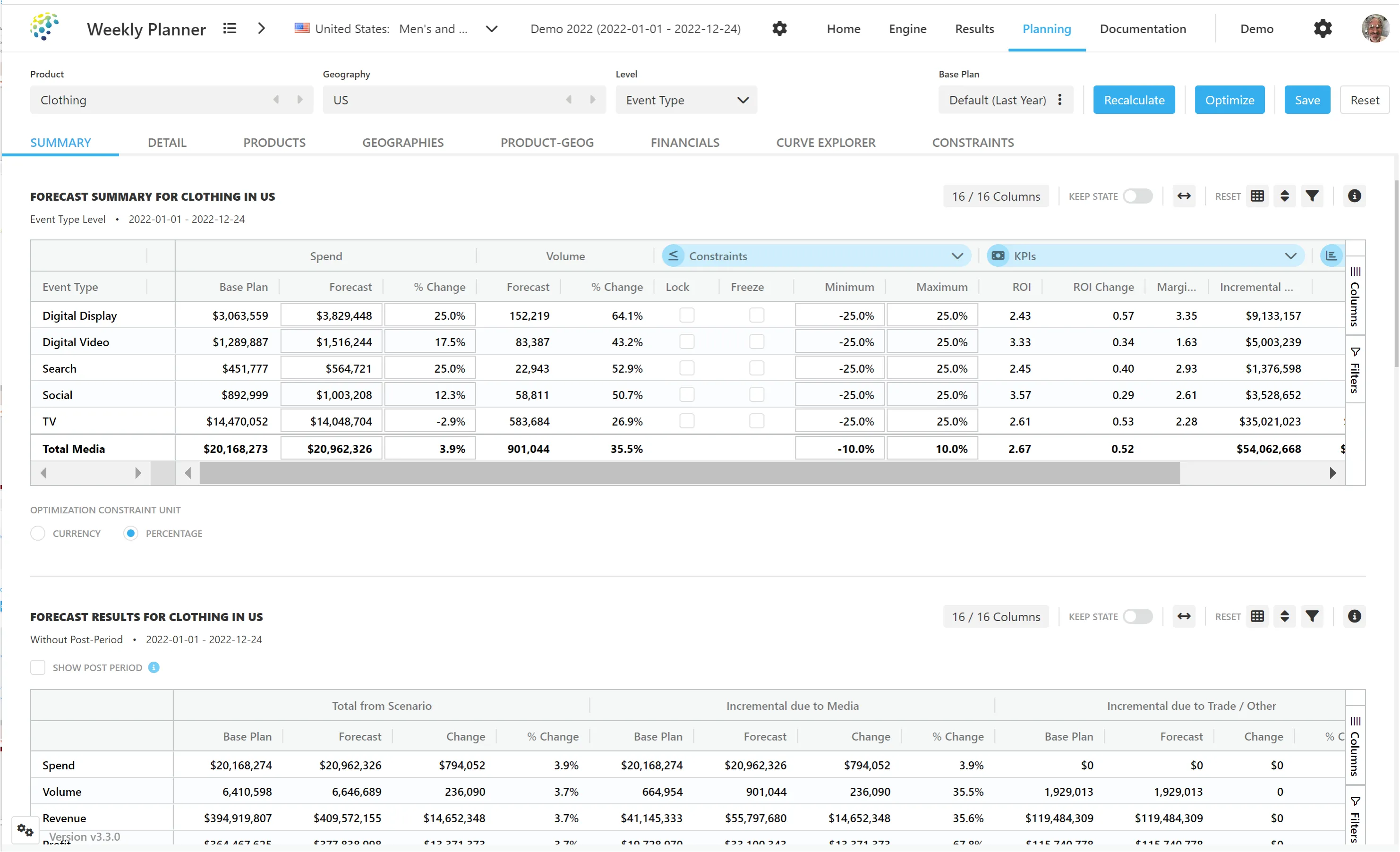Open the Level Event Type dropdown
1400x852 pixels.
pos(686,100)
